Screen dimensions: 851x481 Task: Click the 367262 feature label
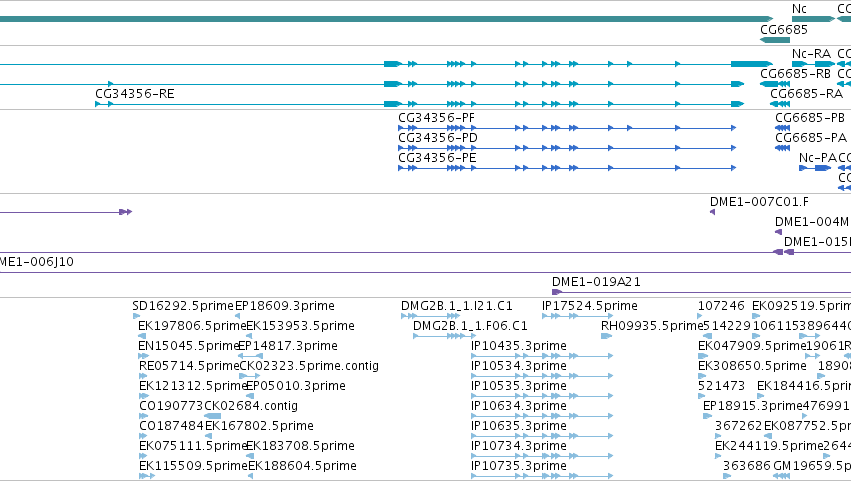(x=739, y=426)
